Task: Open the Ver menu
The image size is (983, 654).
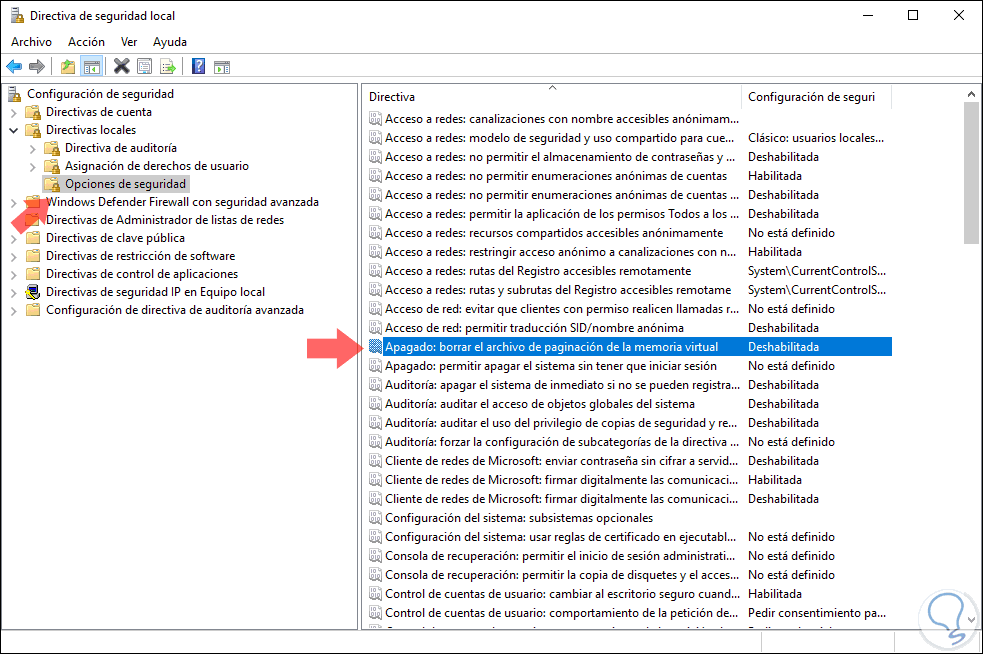Action: 129,42
